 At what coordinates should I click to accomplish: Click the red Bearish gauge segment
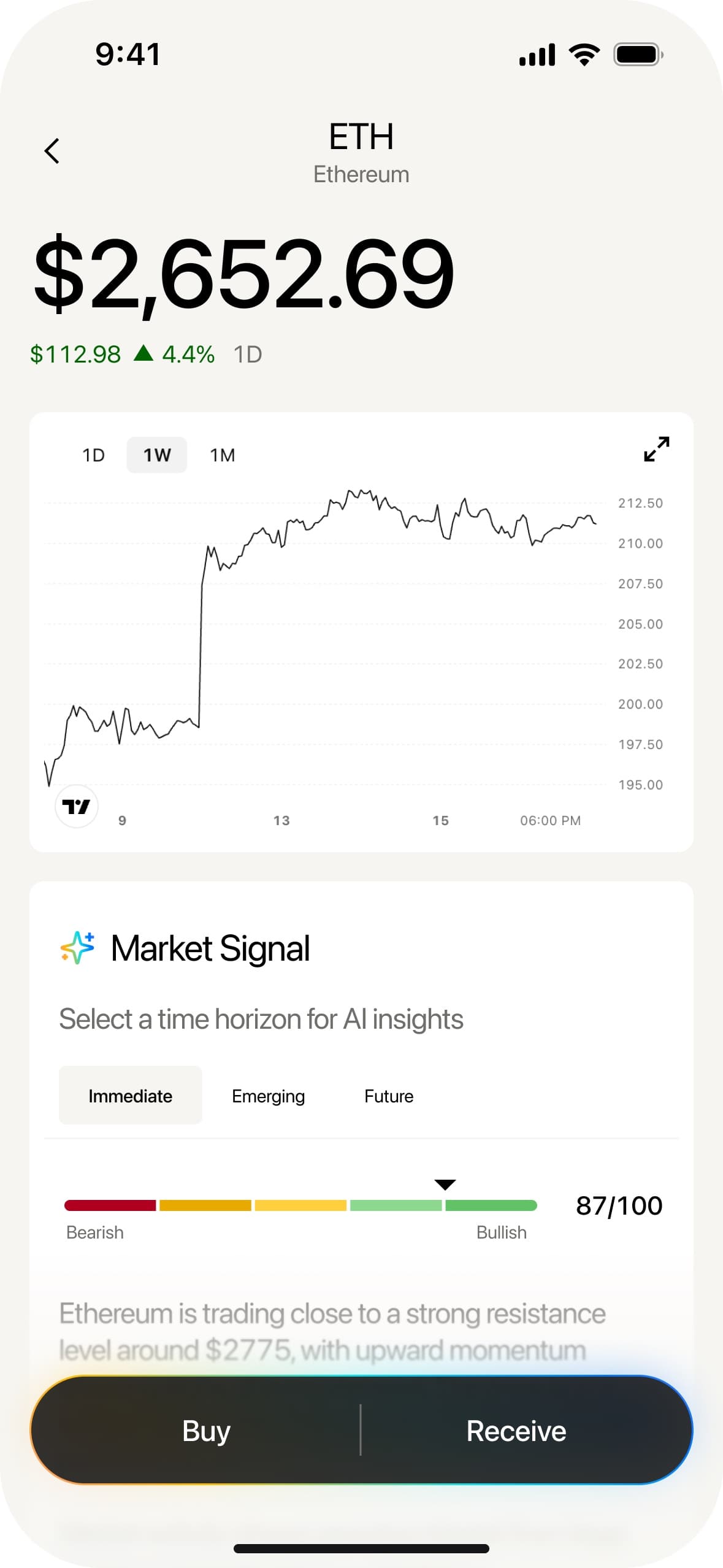click(110, 1205)
